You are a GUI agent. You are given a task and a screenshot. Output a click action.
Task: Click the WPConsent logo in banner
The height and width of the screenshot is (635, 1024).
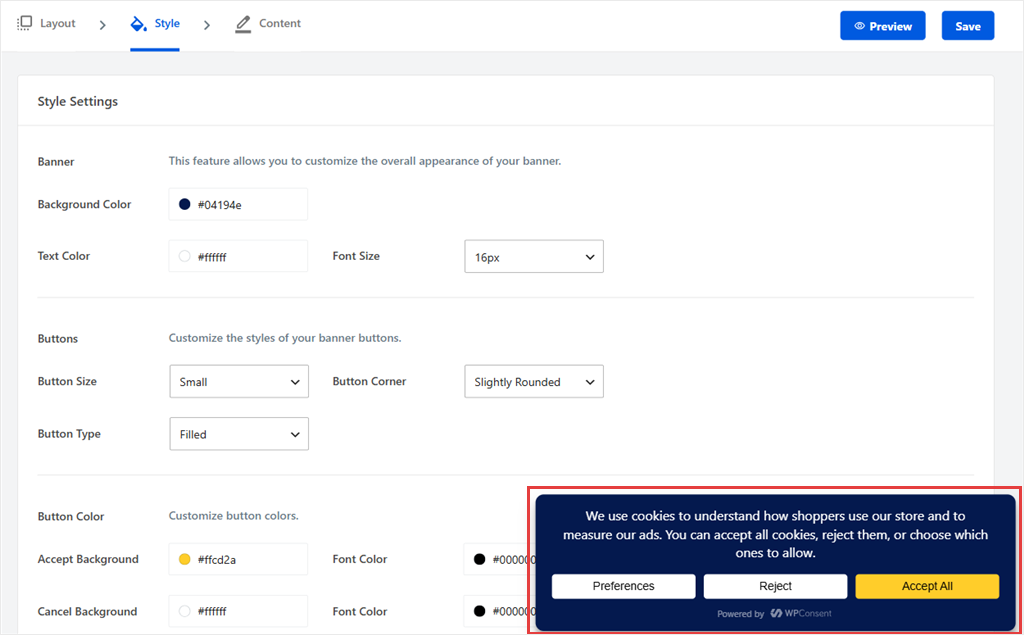tap(801, 613)
